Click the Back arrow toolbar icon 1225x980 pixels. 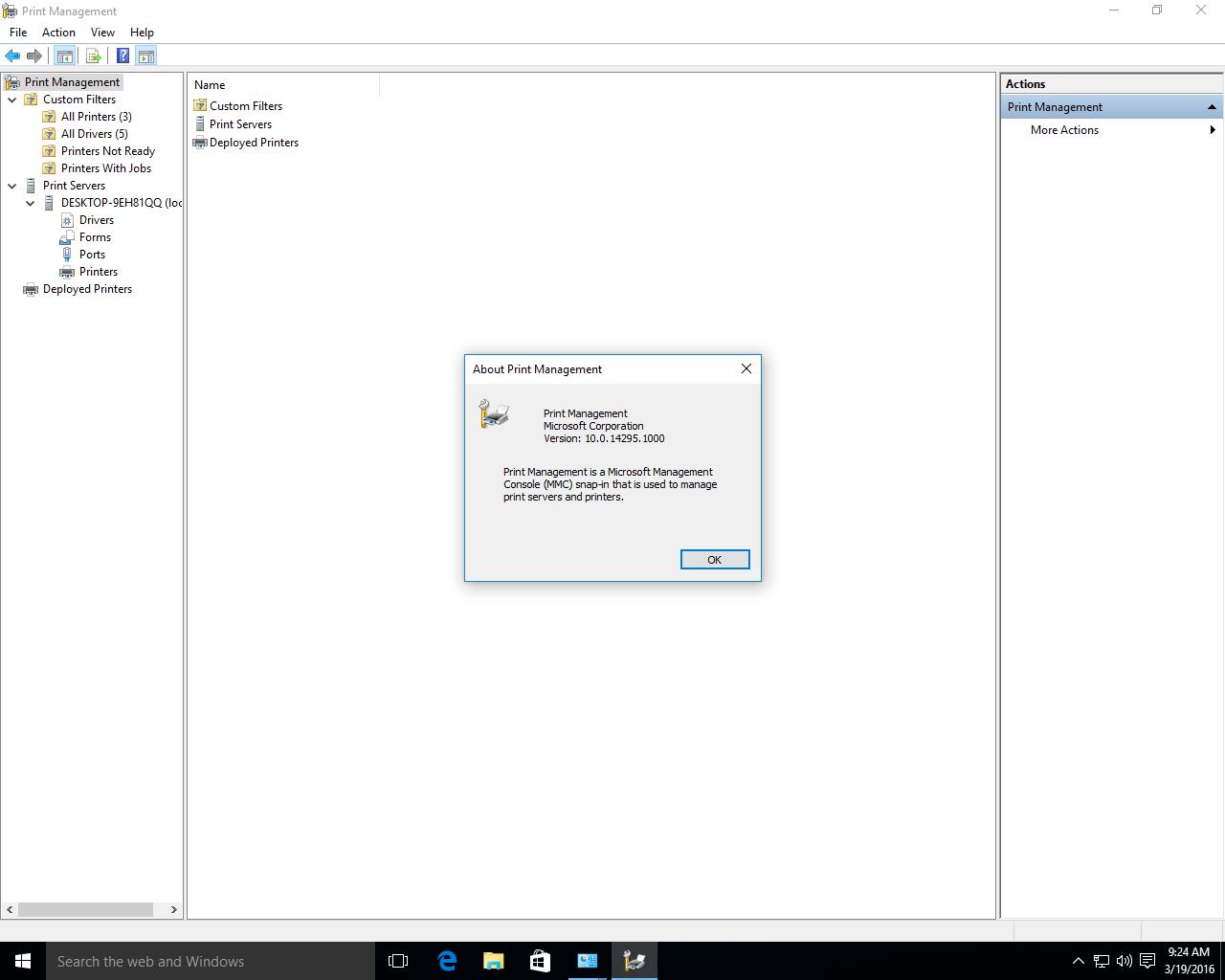(12, 56)
